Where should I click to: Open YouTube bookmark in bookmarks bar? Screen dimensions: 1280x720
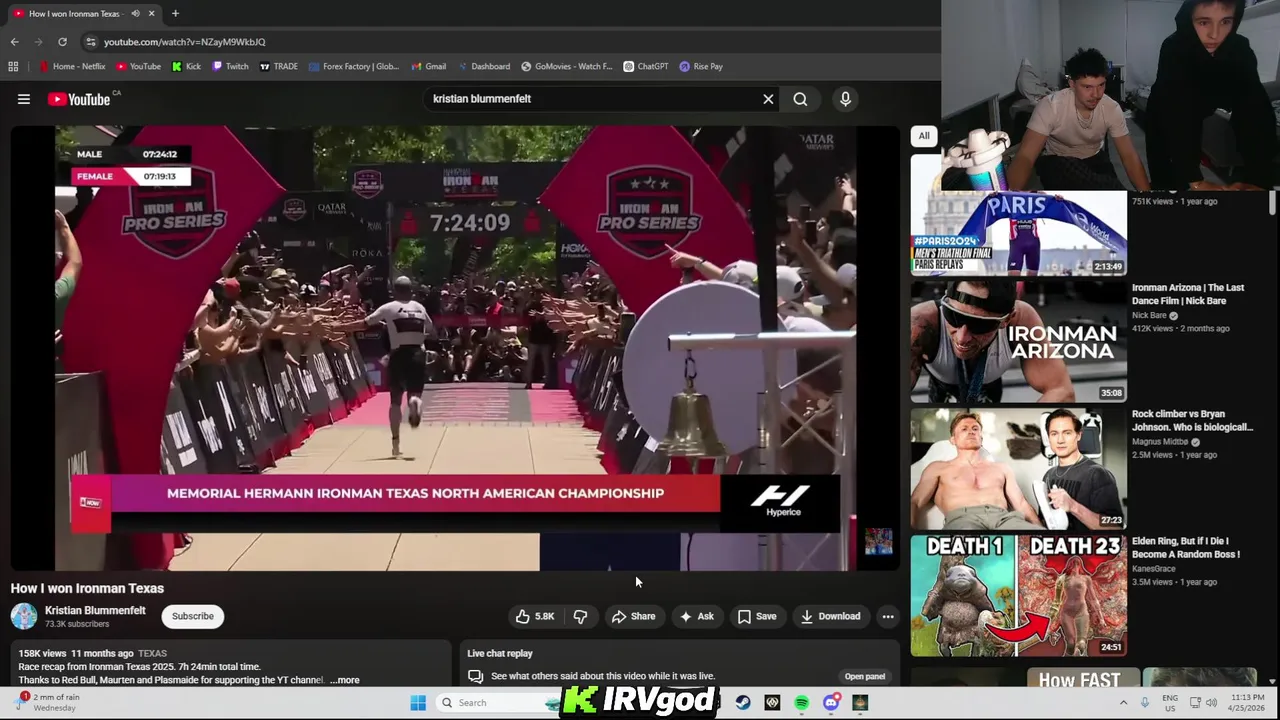pyautogui.click(x=138, y=66)
